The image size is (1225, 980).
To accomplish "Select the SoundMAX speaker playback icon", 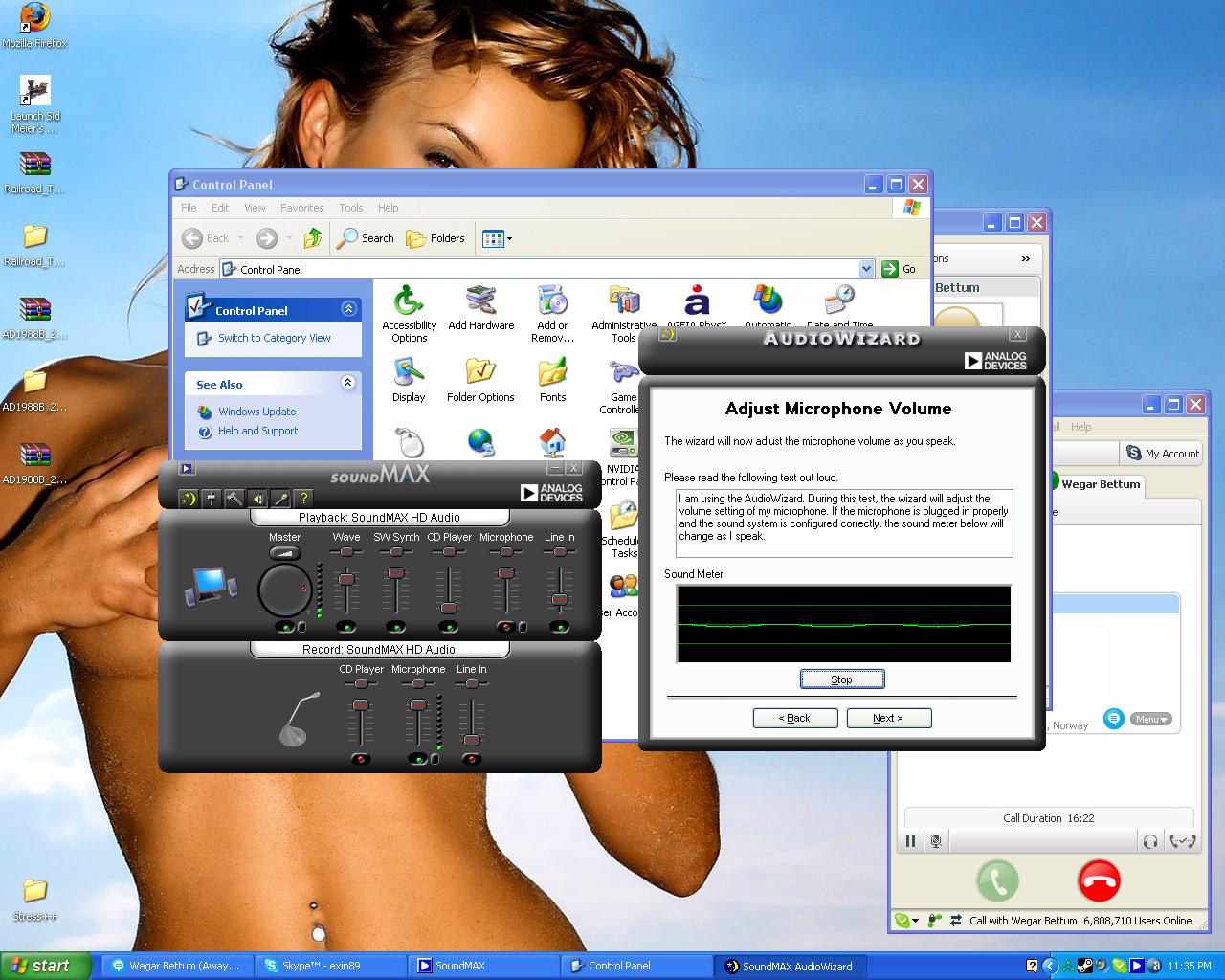I will [257, 498].
